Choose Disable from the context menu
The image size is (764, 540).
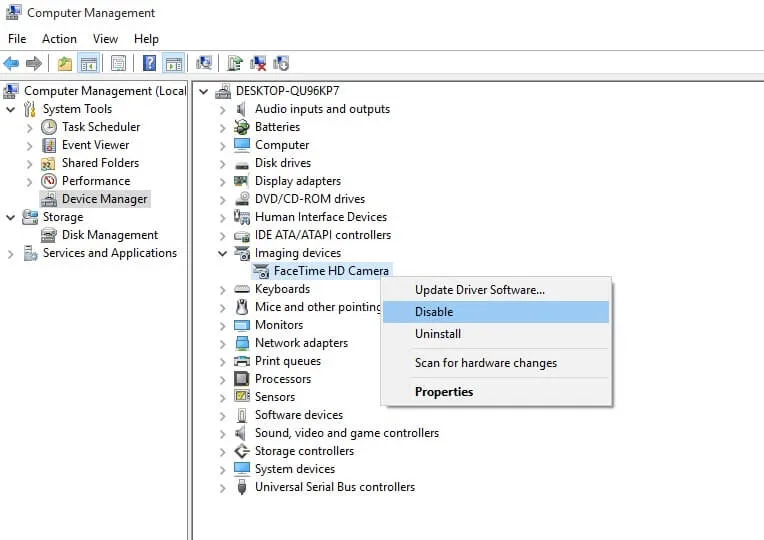pyautogui.click(x=434, y=312)
